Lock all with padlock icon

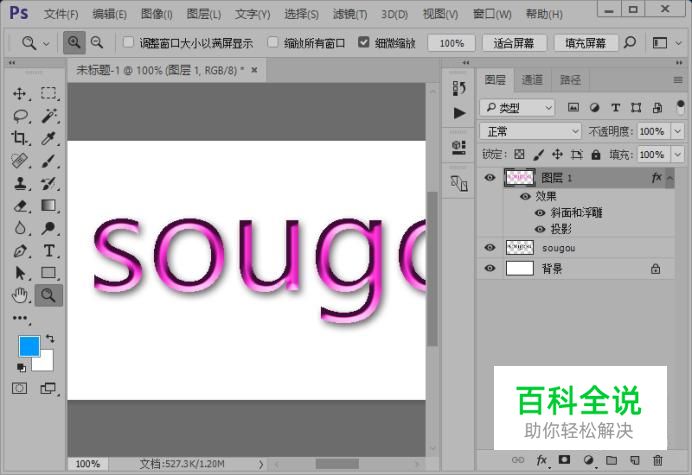pos(596,155)
